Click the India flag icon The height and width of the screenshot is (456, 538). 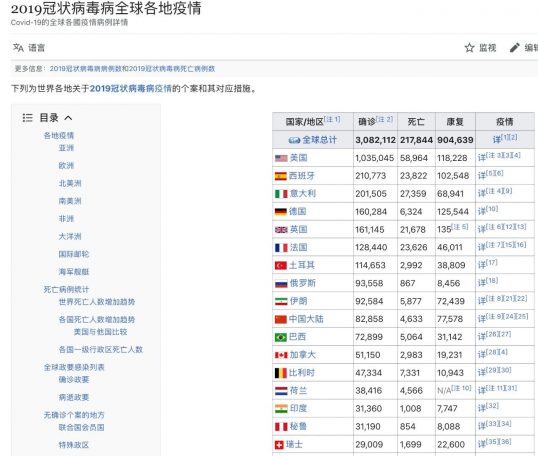pyautogui.click(x=281, y=409)
